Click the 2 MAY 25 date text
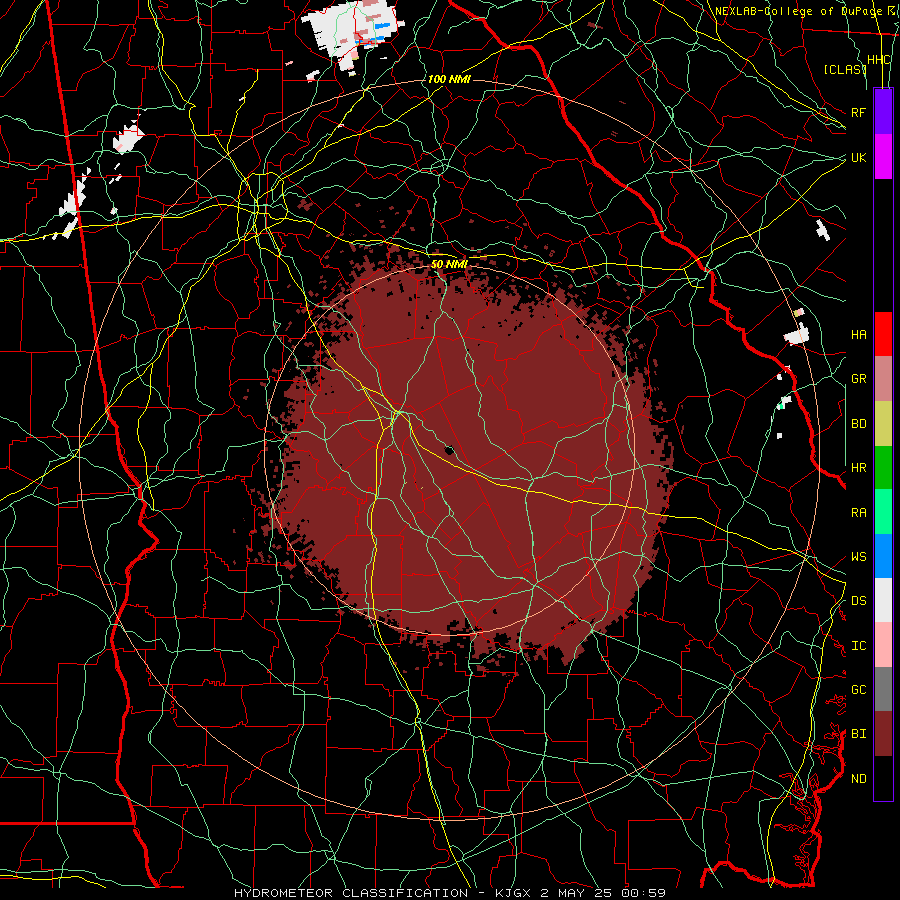 (x=576, y=893)
